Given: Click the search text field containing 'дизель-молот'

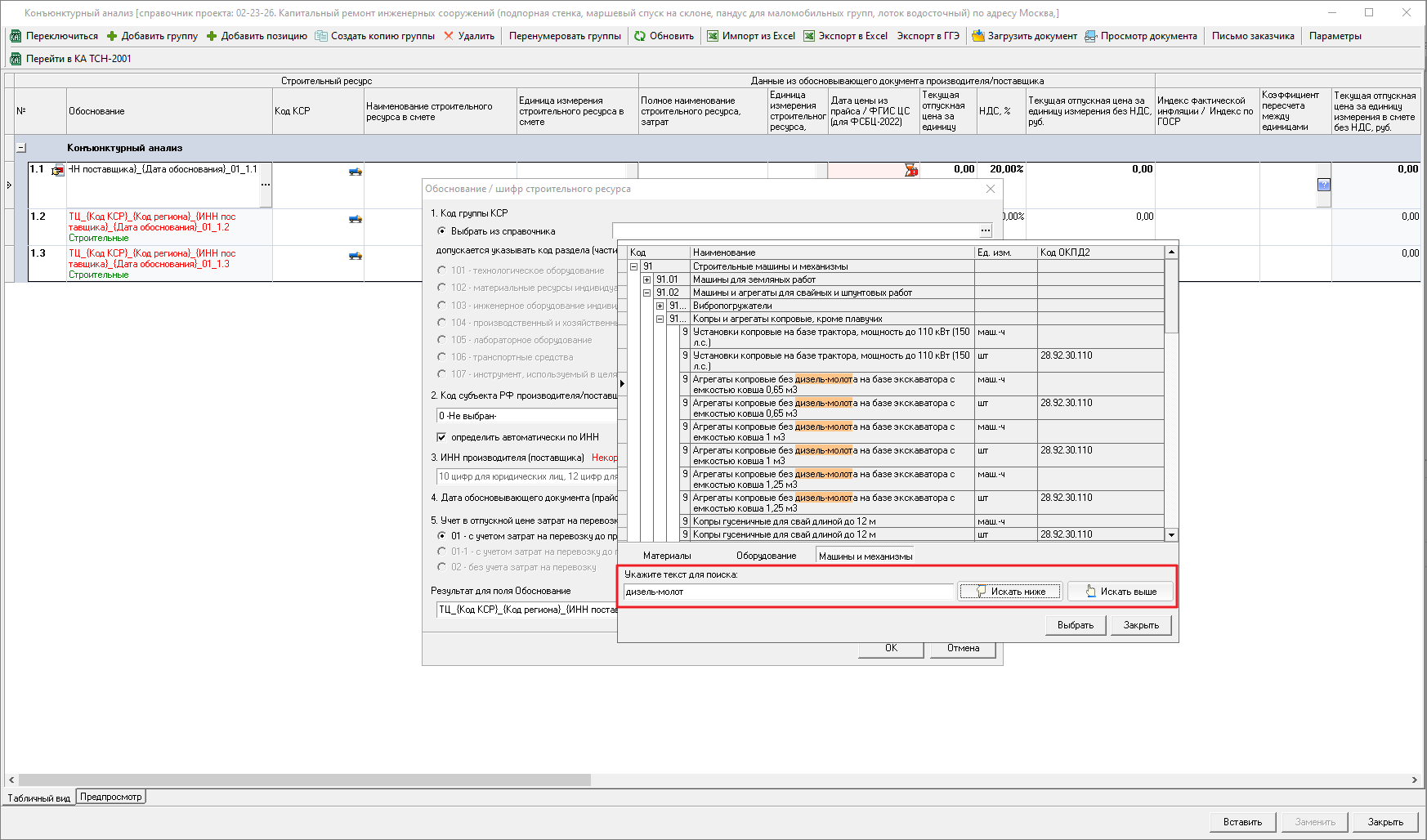Looking at the screenshot, I should click(x=788, y=592).
